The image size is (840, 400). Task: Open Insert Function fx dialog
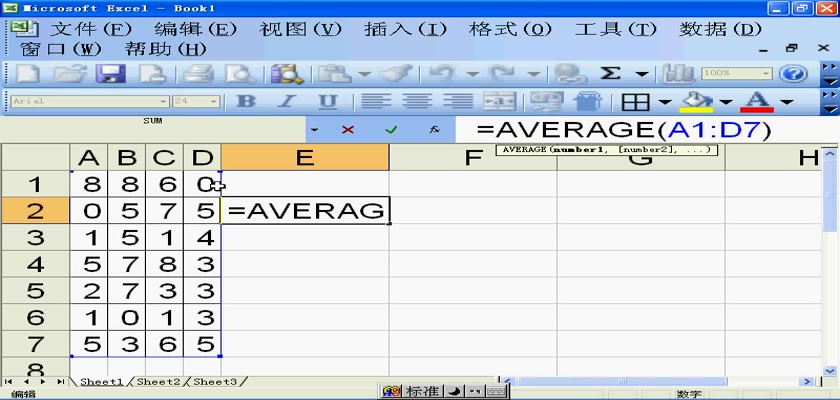pyautogui.click(x=434, y=130)
